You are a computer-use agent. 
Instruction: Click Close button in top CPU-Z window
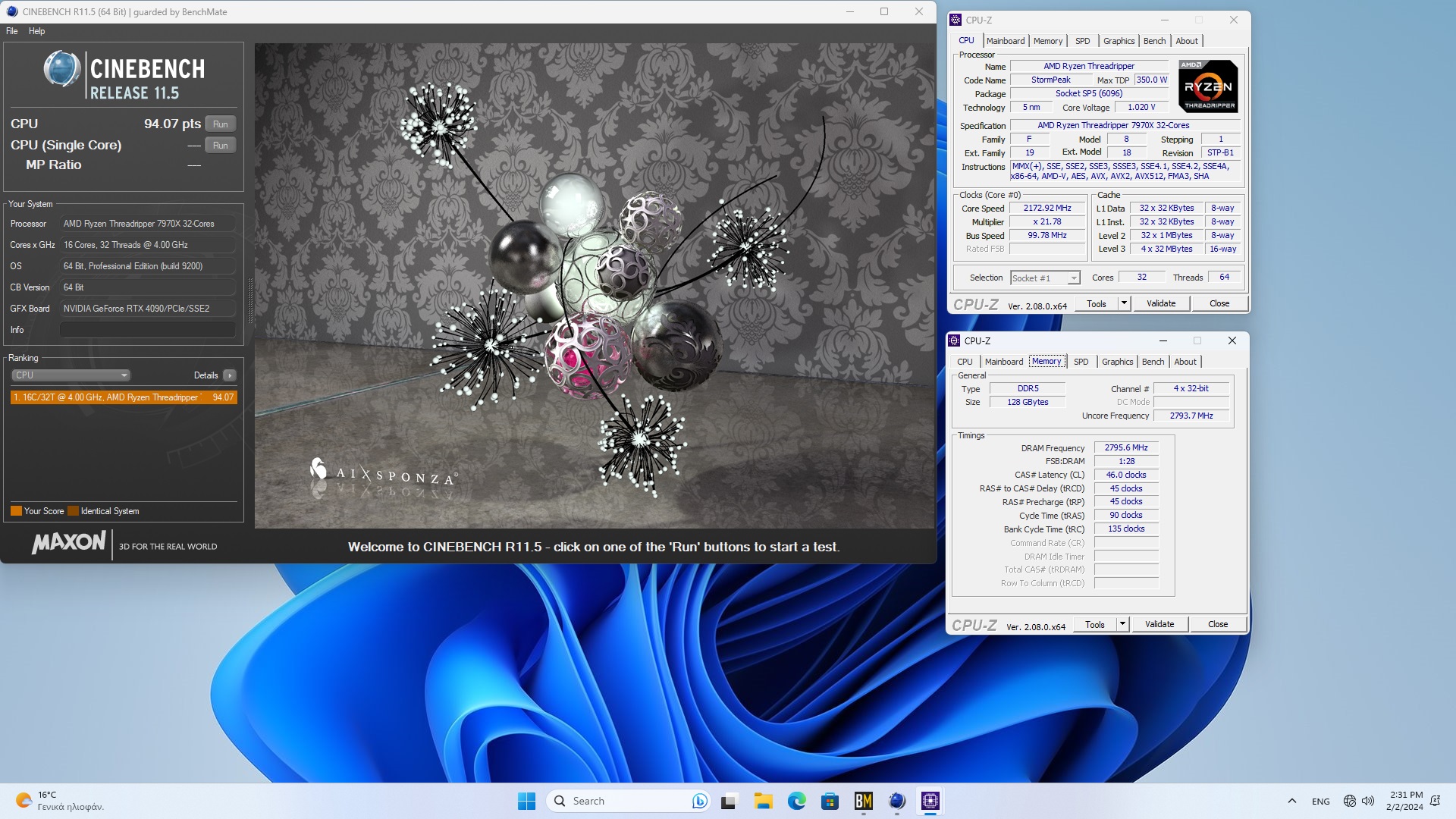(x=1219, y=303)
